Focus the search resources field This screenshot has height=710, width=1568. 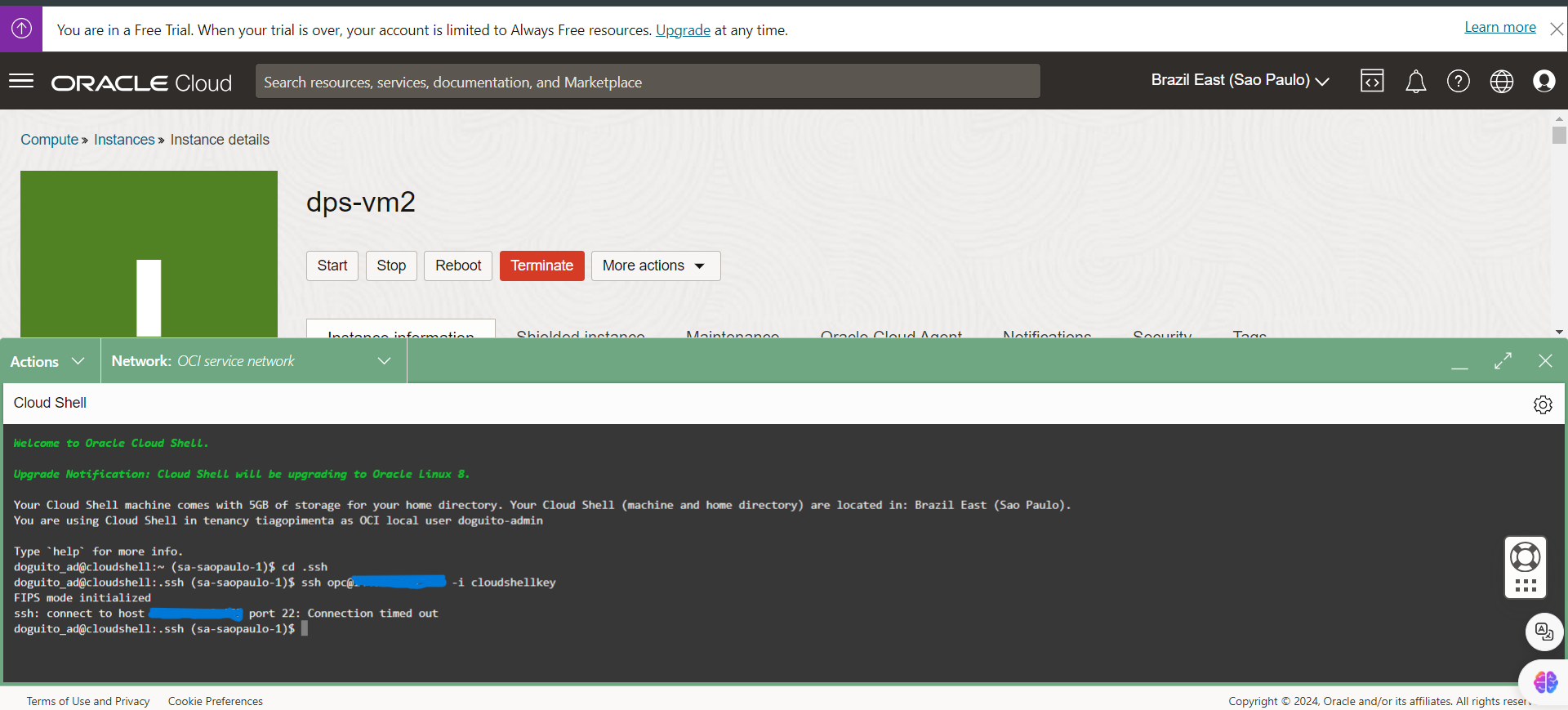click(648, 82)
